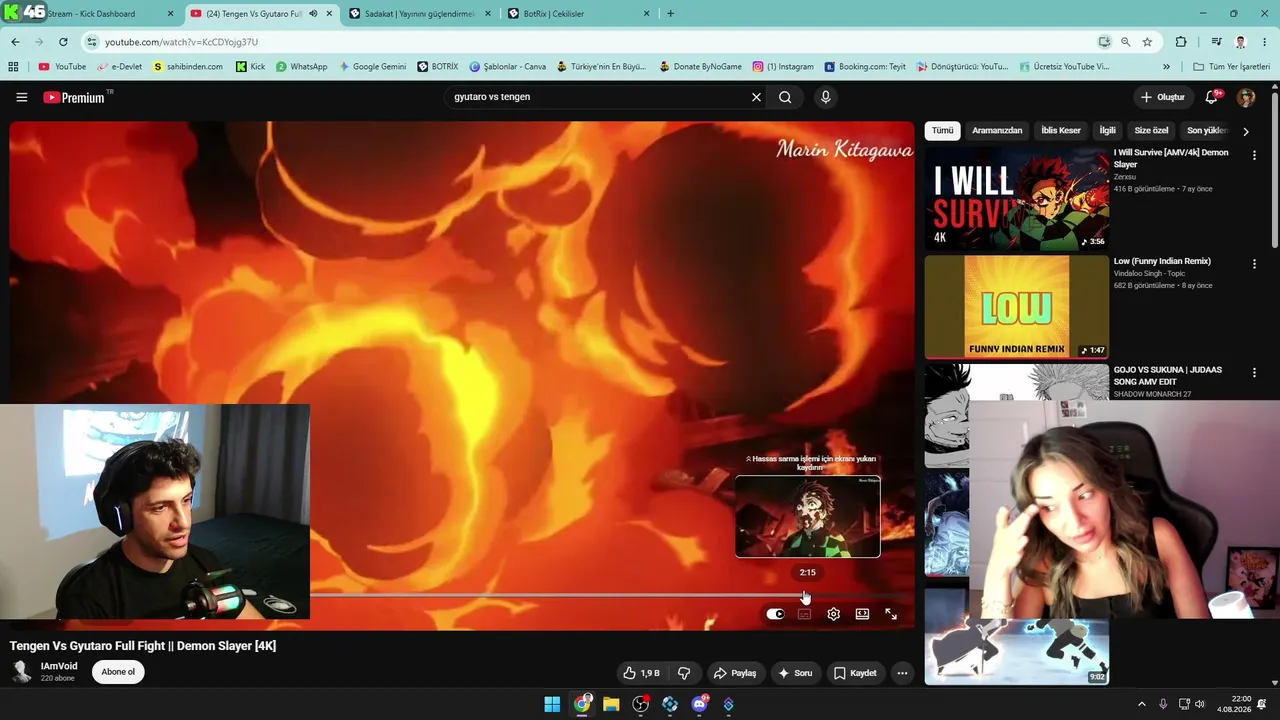1280x720 pixels.
Task: Open the IAmVoid channel link
Action: (x=59, y=666)
